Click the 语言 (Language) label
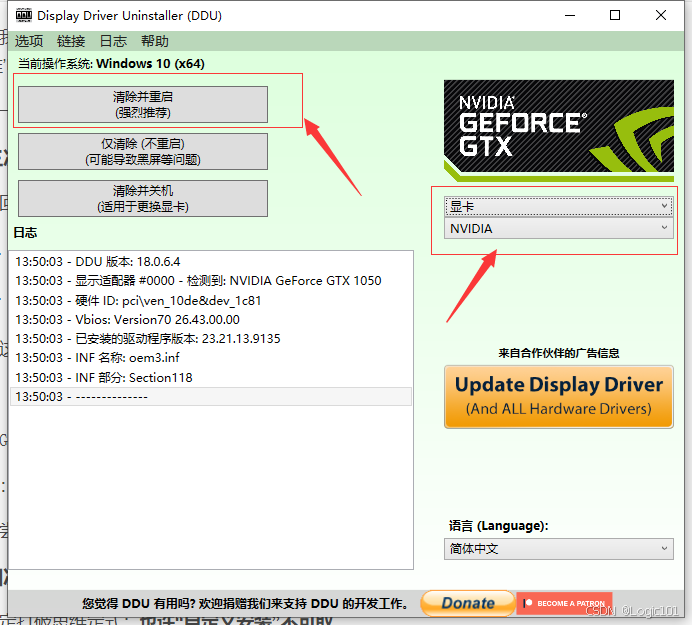Image resolution: width=692 pixels, height=625 pixels. tap(499, 526)
